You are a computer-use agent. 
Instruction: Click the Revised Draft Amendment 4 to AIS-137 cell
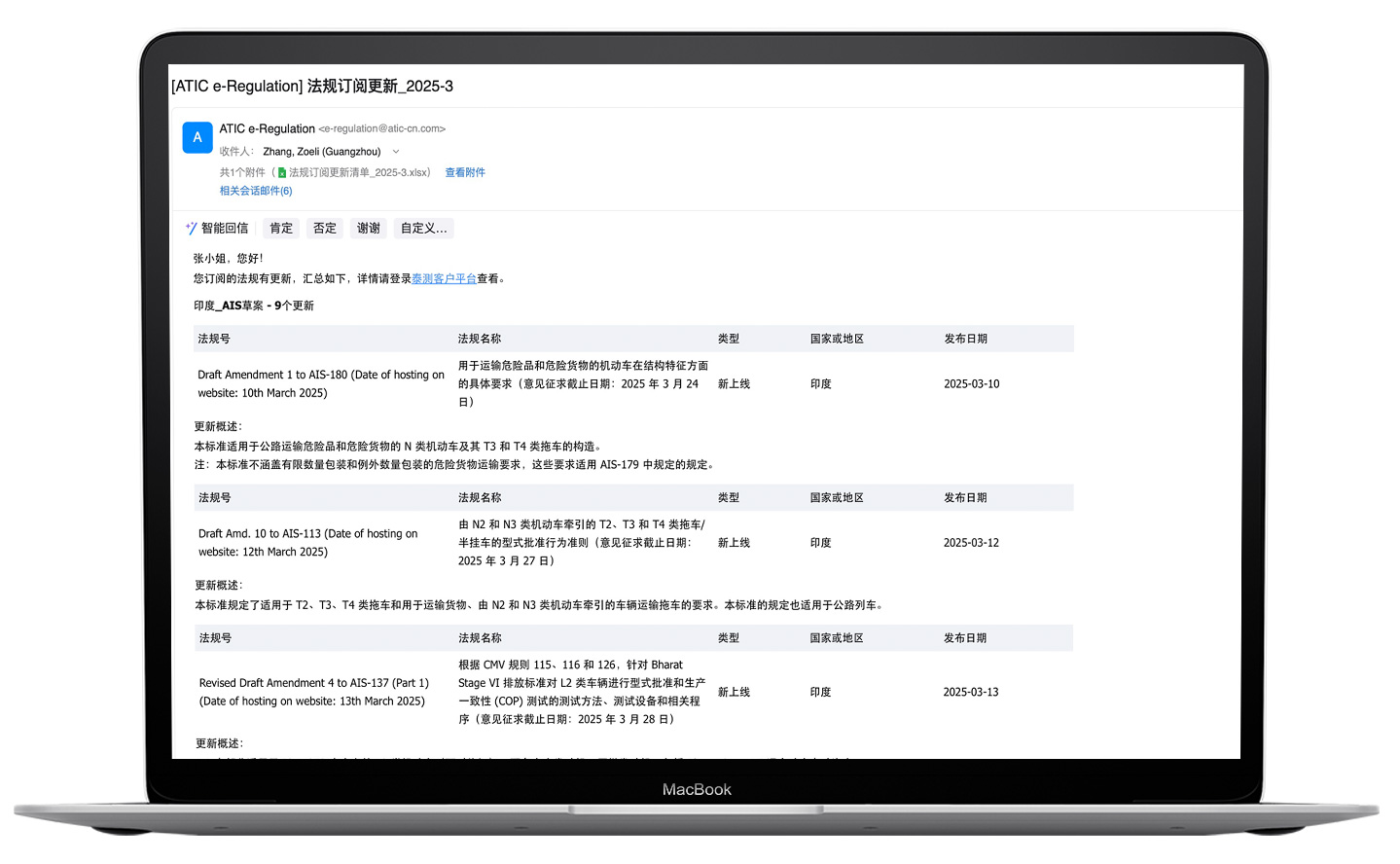(x=313, y=692)
